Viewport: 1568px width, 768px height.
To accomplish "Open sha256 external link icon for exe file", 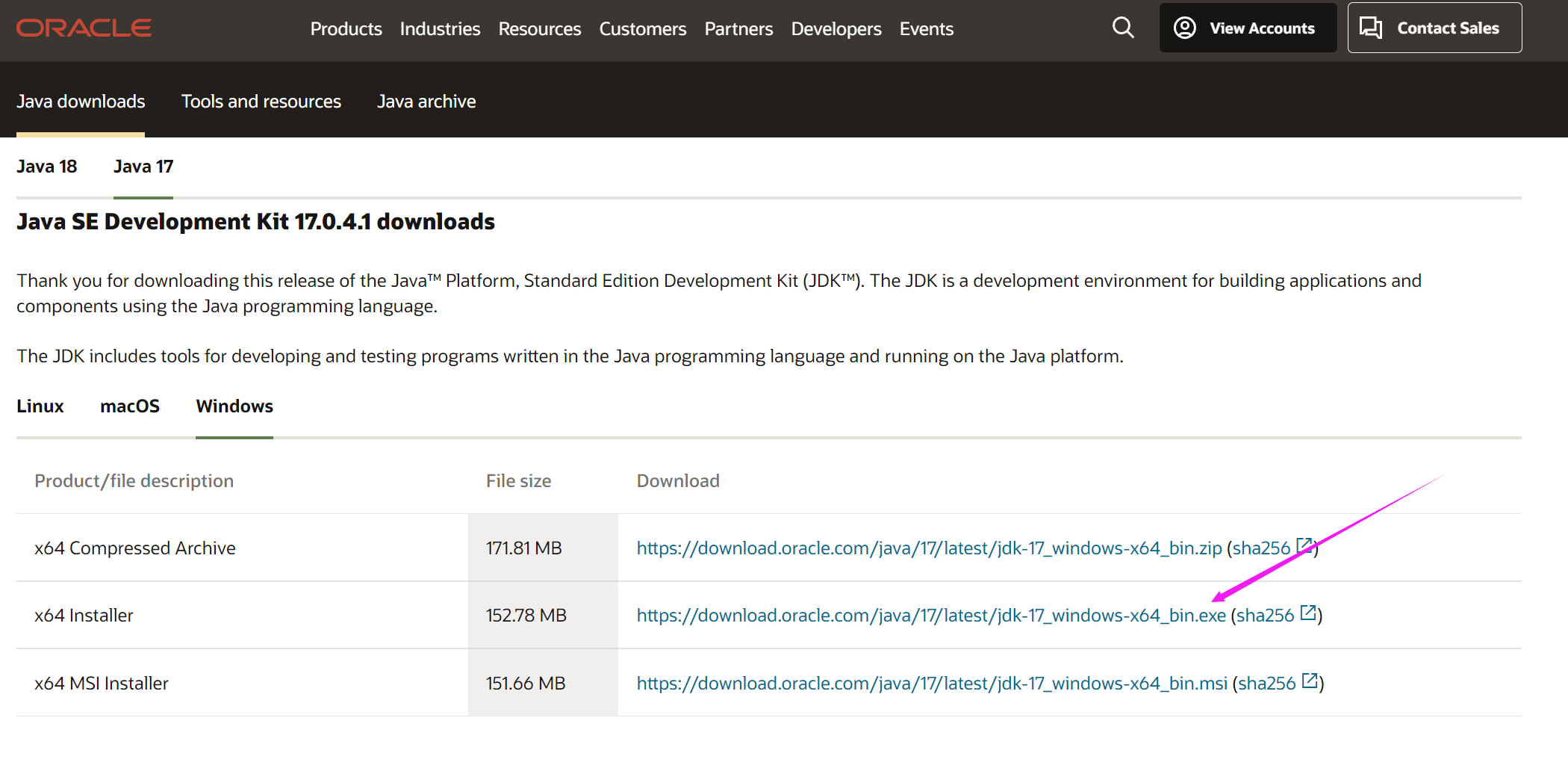I will click(x=1308, y=613).
